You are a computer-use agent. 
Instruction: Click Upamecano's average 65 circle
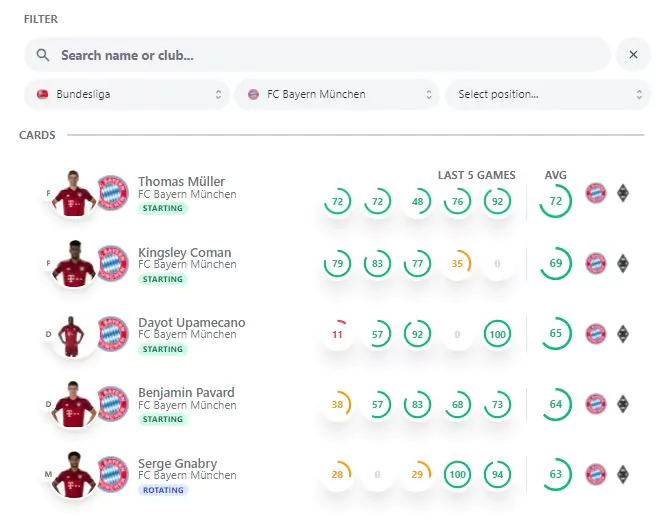pos(556,333)
